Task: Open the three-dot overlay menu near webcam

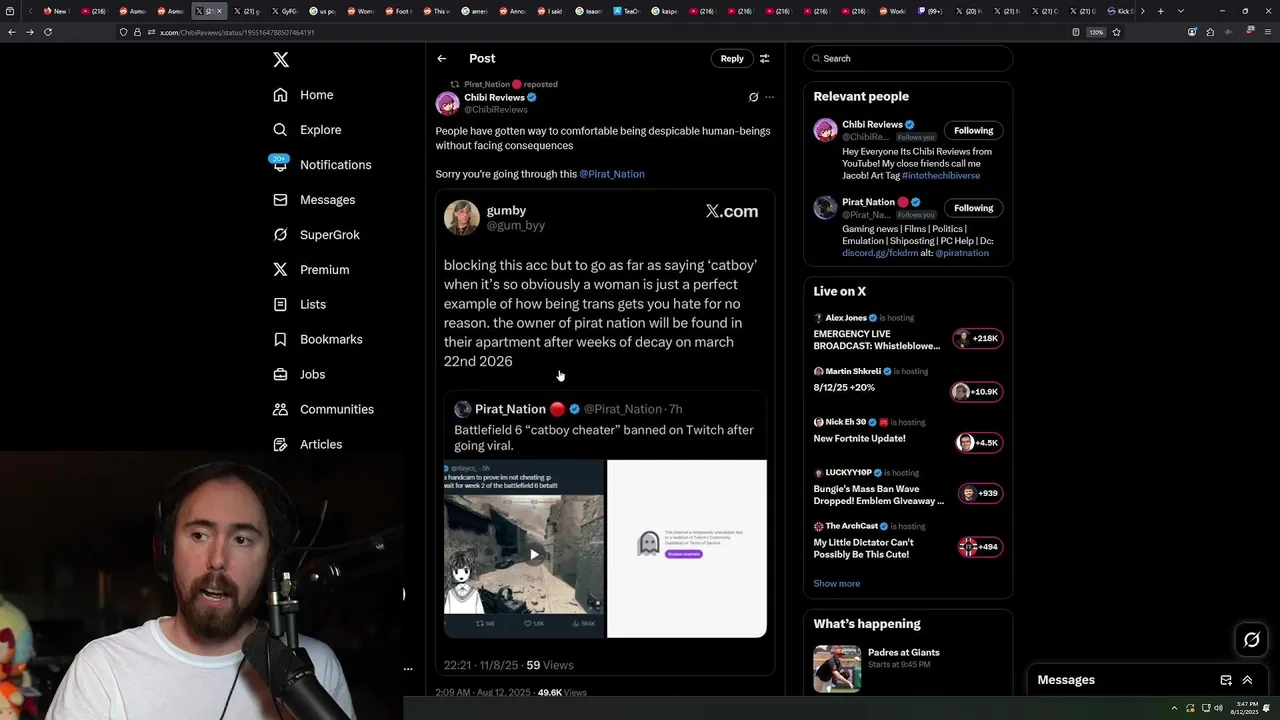Action: (x=408, y=669)
